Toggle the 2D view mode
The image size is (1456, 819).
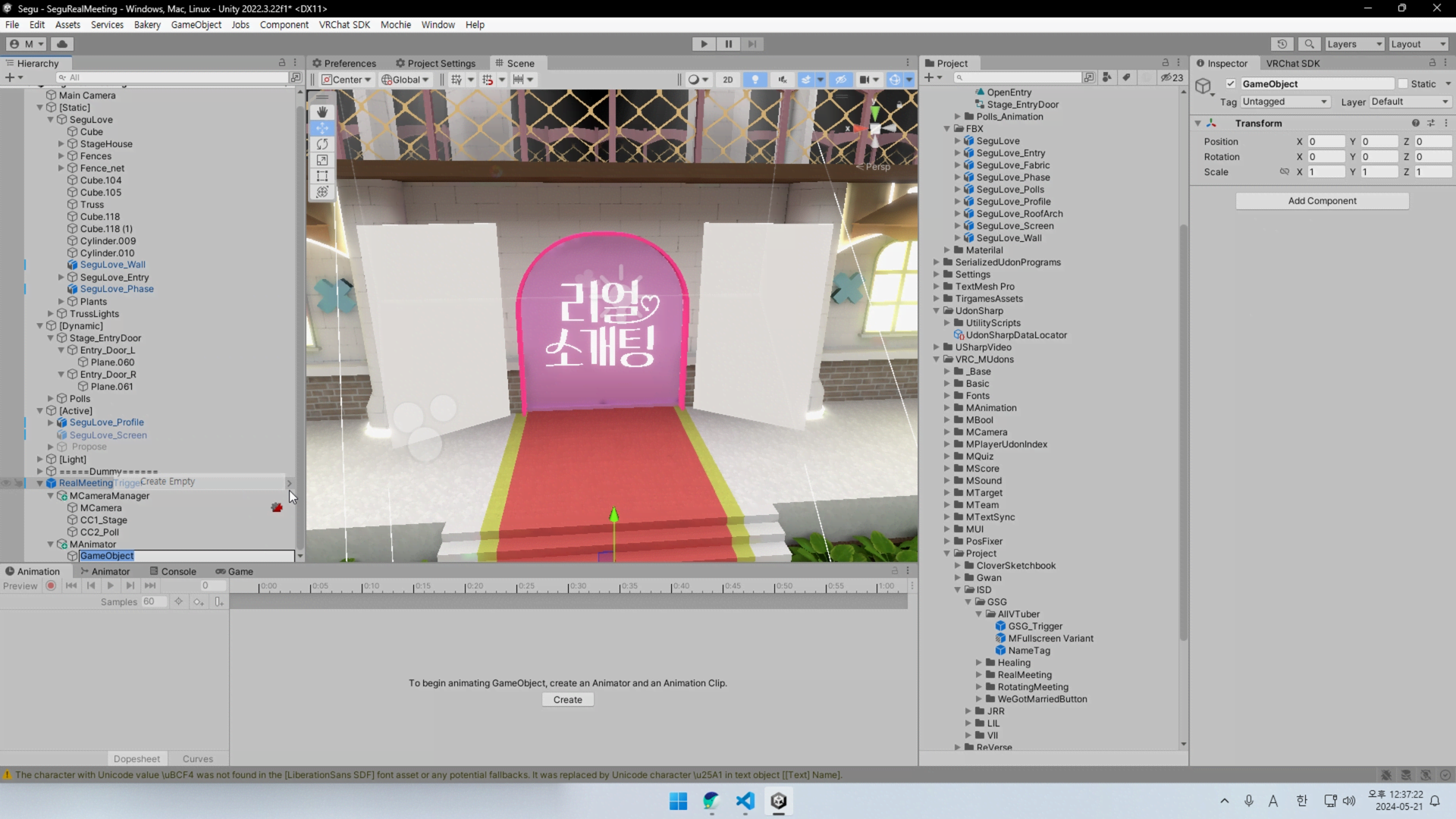tap(727, 80)
